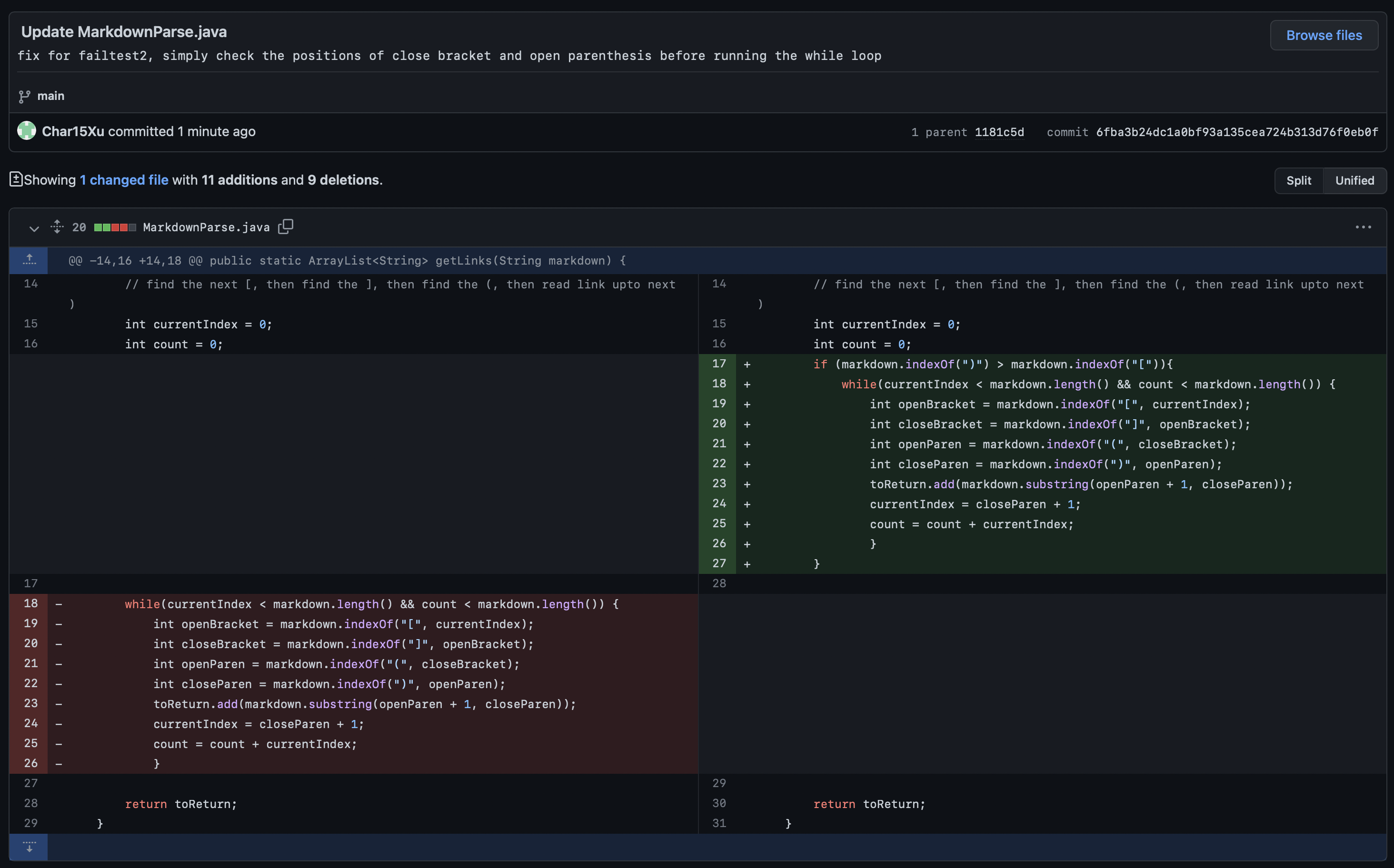Click the commit description 'fix for failtest2' text

tap(449, 56)
